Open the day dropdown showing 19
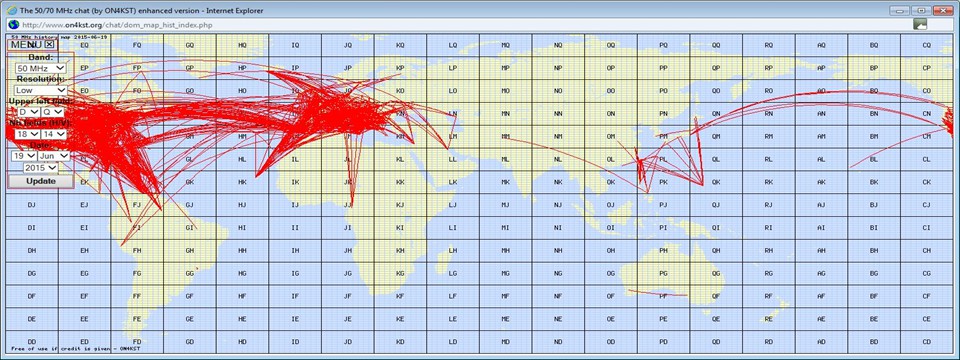 pos(24,156)
